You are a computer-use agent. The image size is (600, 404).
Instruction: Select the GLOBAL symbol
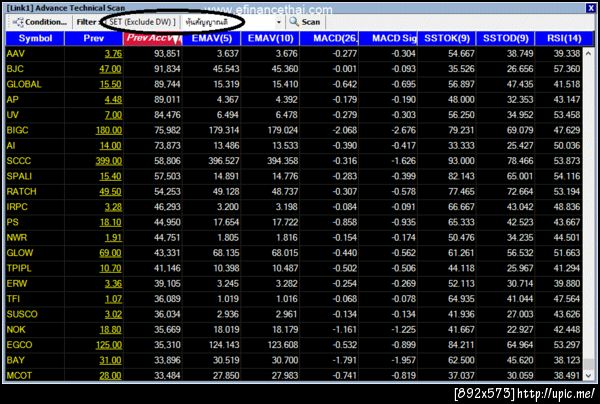24,84
